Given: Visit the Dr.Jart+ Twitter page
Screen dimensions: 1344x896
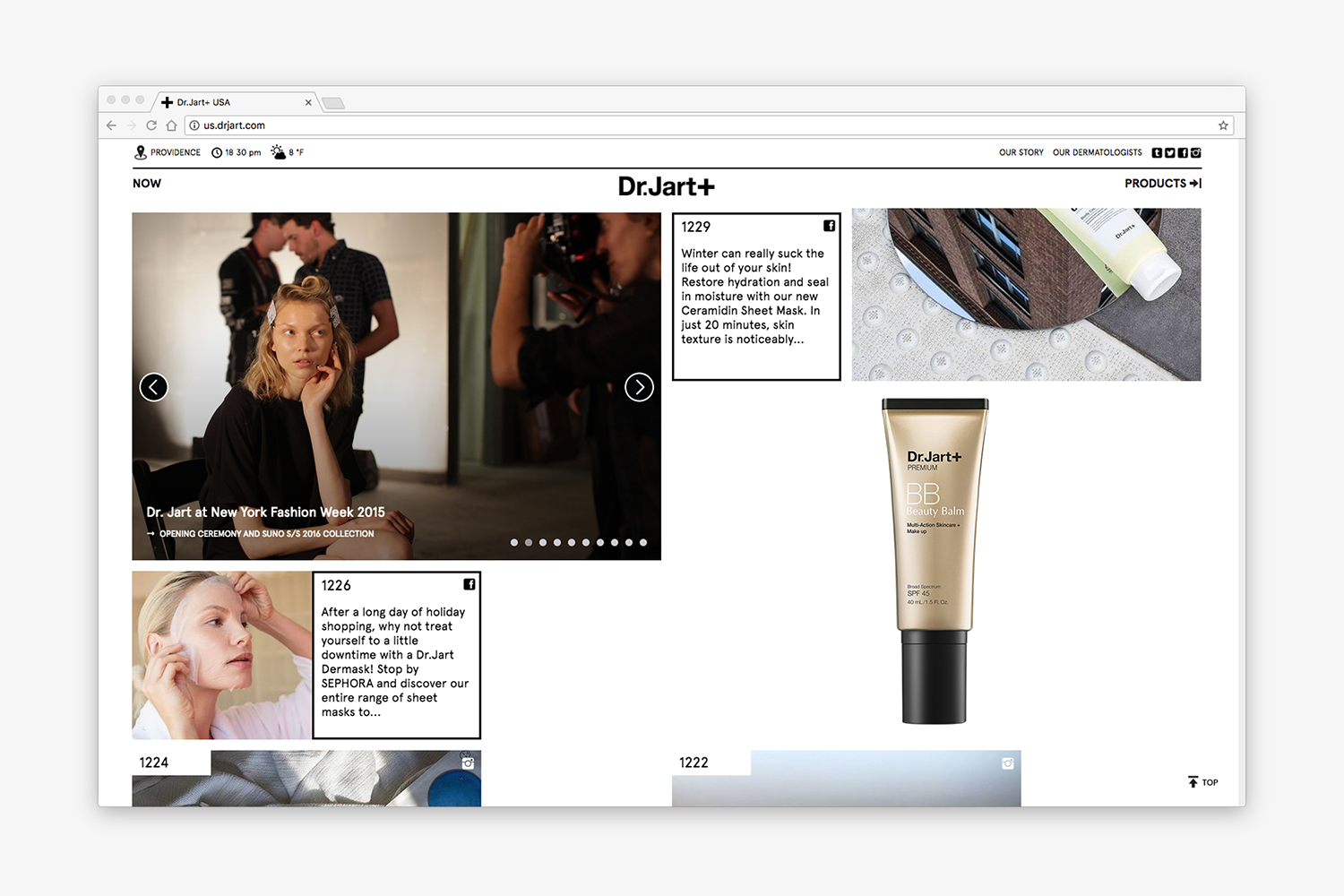Looking at the screenshot, I should [x=1169, y=152].
